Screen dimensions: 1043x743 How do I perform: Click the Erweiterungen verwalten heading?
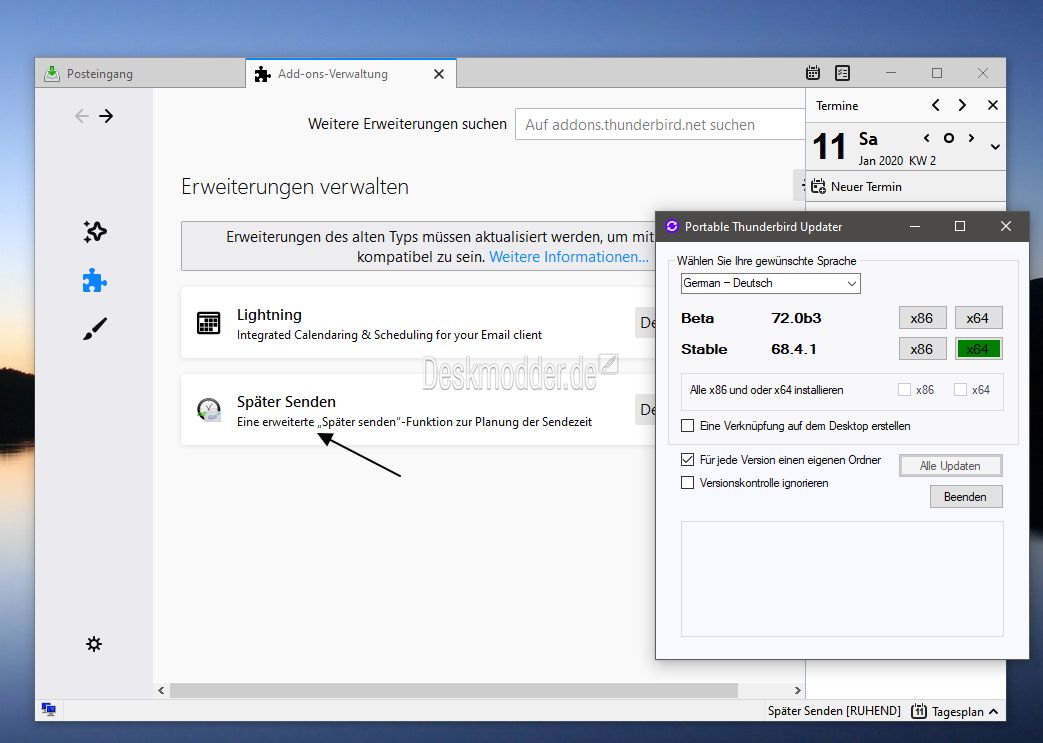coord(295,187)
